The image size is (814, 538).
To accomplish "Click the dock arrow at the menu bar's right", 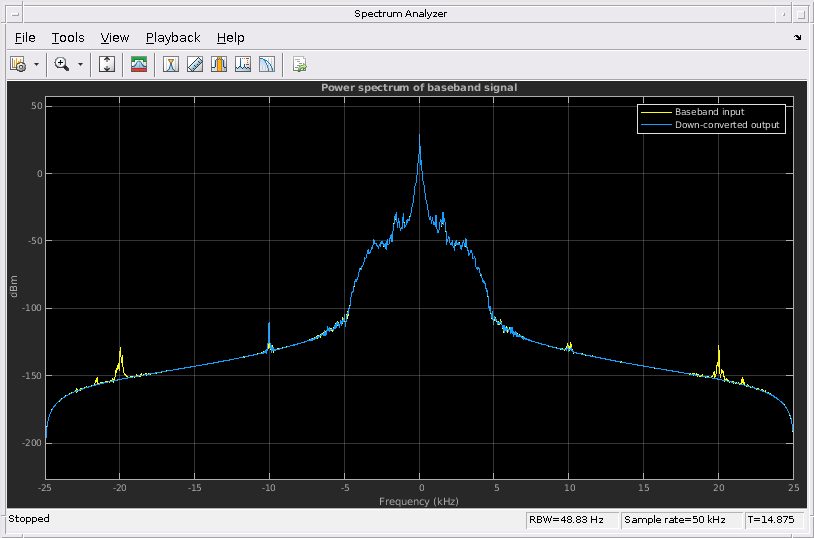I will (798, 38).
